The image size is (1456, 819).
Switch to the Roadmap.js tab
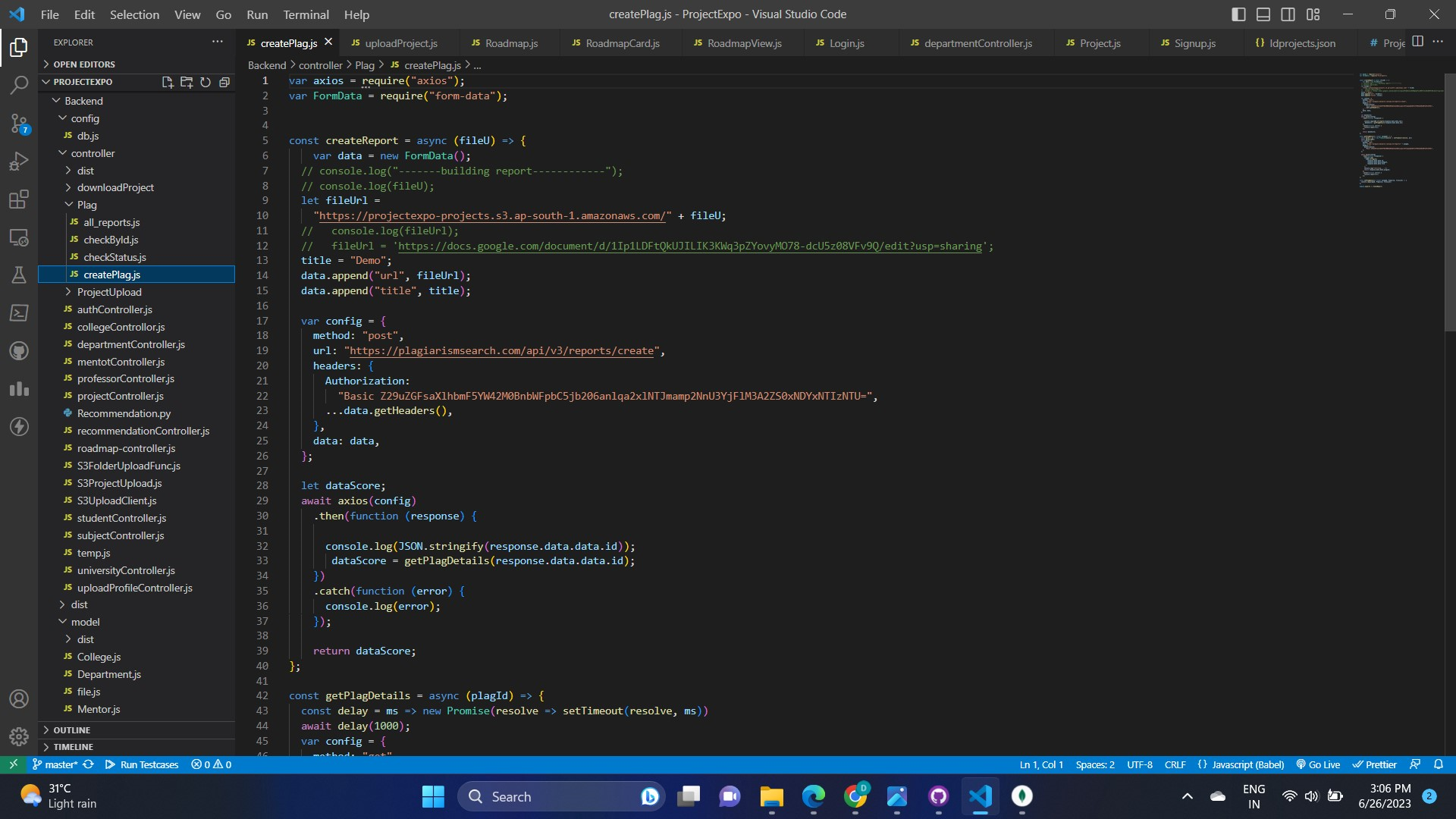512,43
